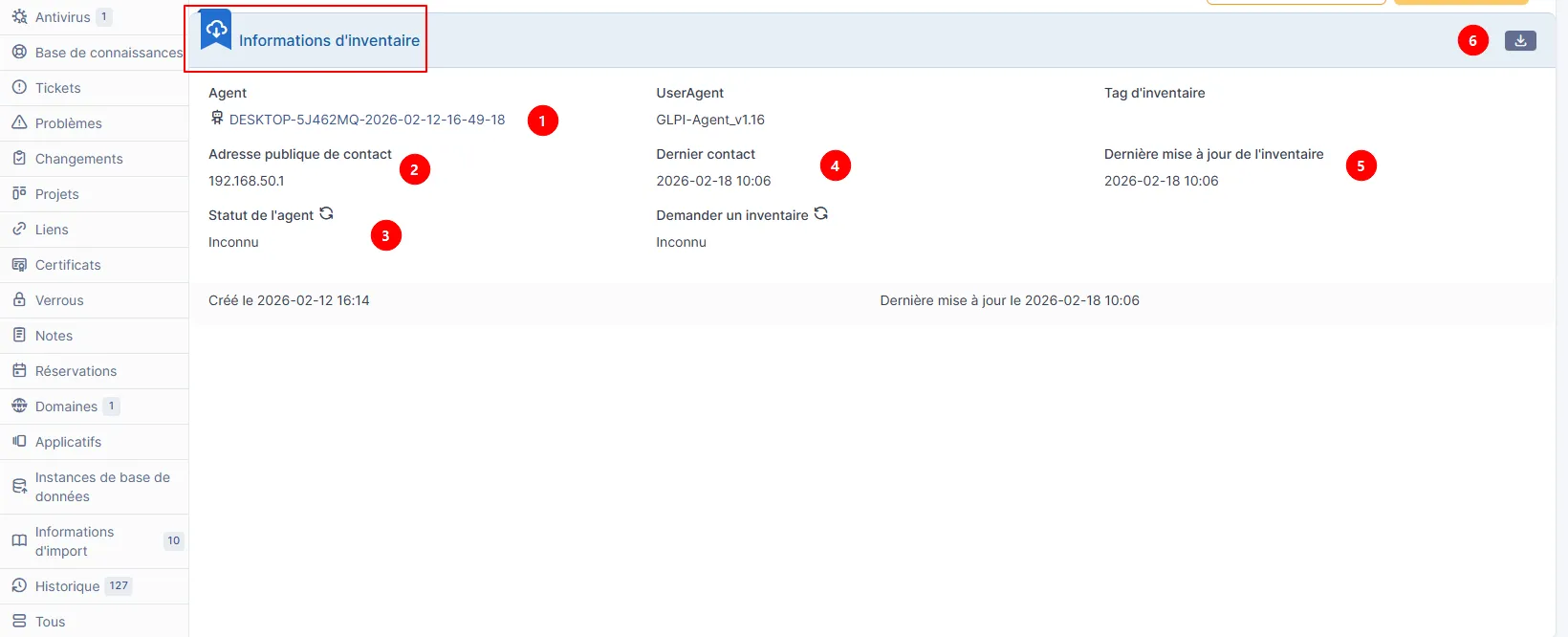Switch to the Notes tab
Image resolution: width=1568 pixels, height=637 pixels.
tap(94, 336)
